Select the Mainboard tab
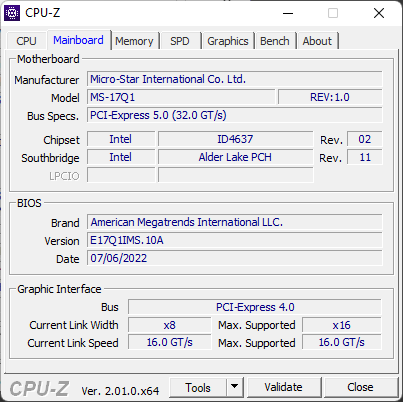The height and width of the screenshot is (402, 403). click(78, 40)
